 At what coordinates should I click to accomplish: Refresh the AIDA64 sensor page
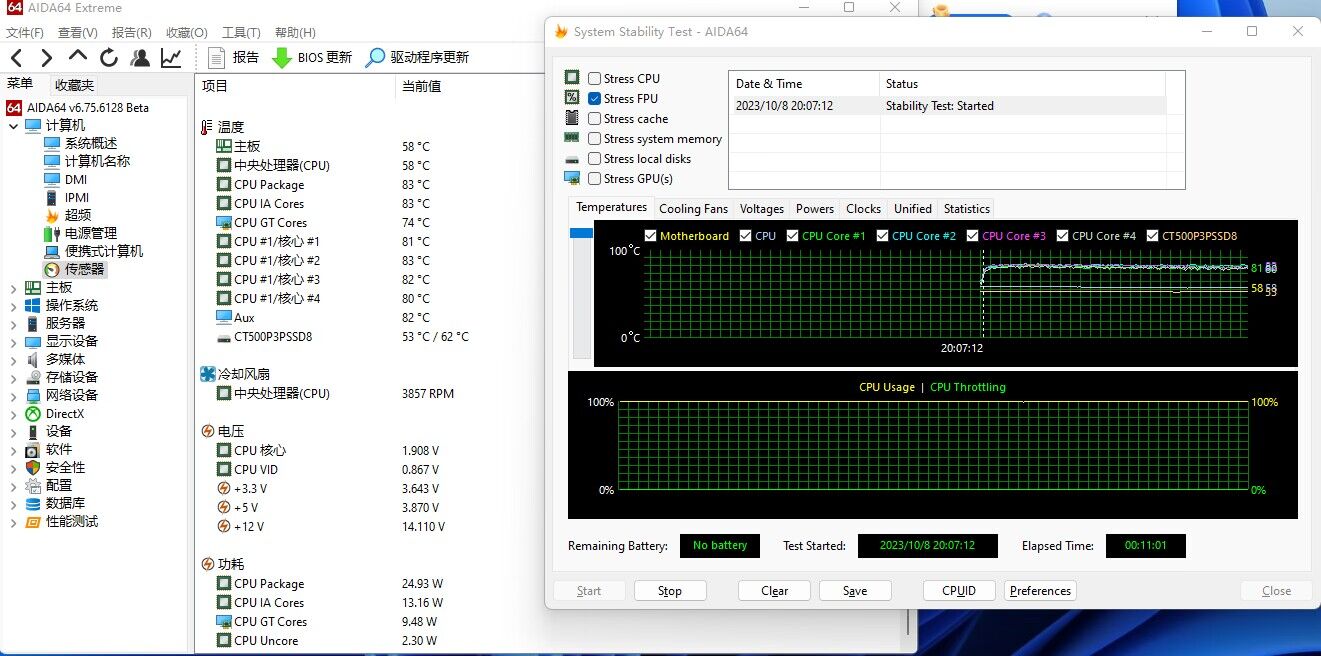click(x=109, y=58)
